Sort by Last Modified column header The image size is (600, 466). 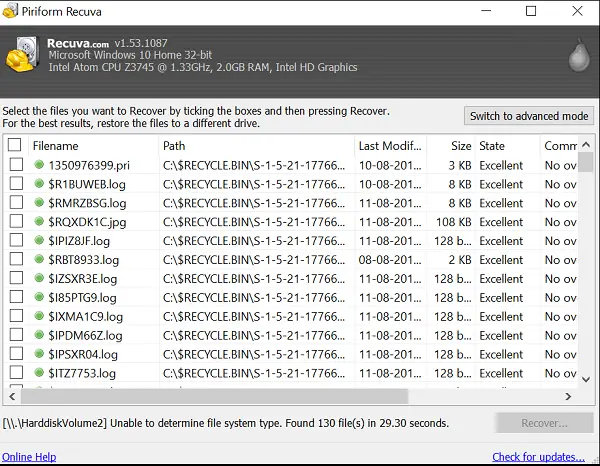tap(390, 146)
